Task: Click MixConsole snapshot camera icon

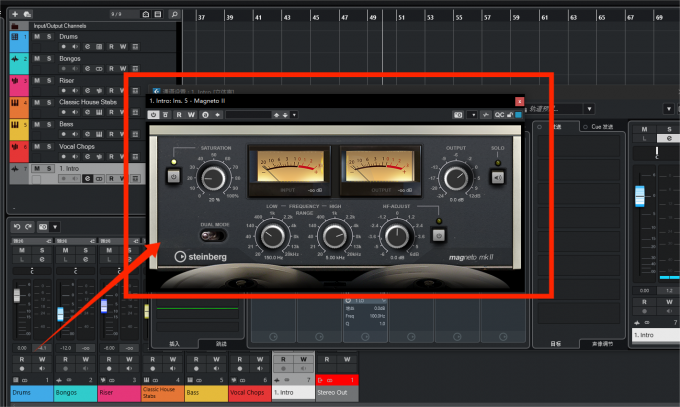Action: tap(43, 227)
